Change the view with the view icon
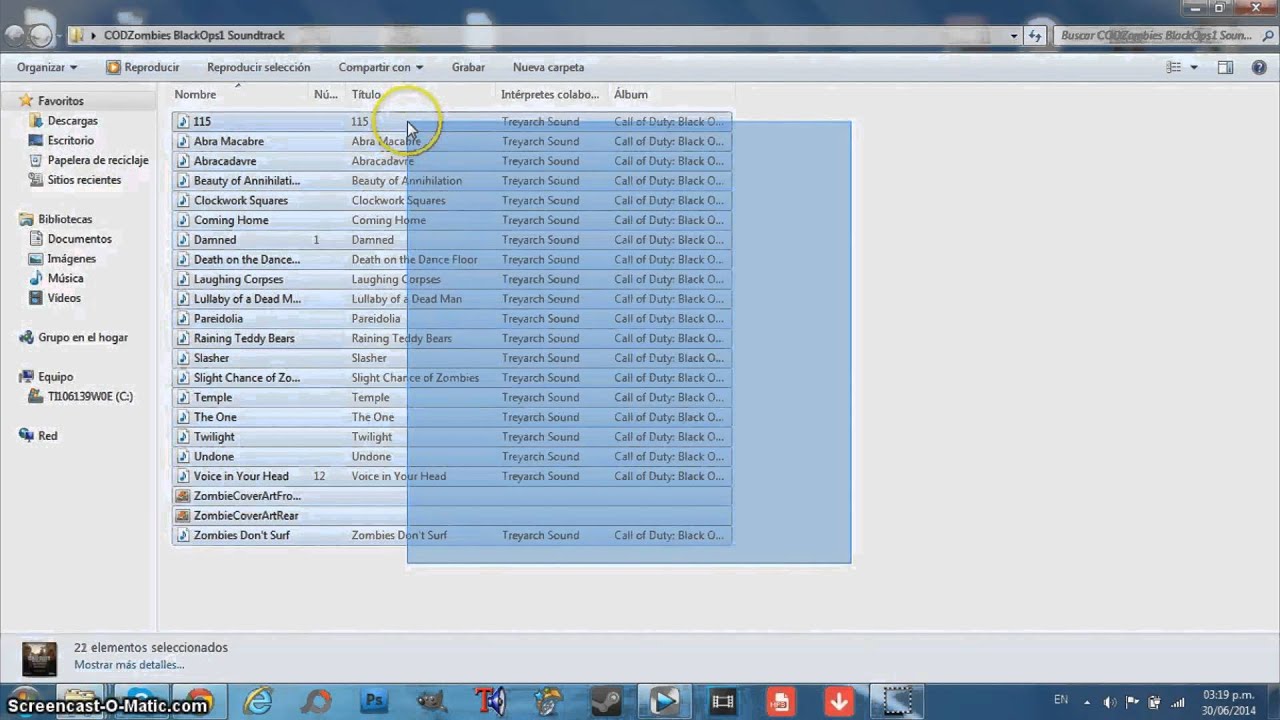The width and height of the screenshot is (1280, 720). pyautogui.click(x=1174, y=67)
